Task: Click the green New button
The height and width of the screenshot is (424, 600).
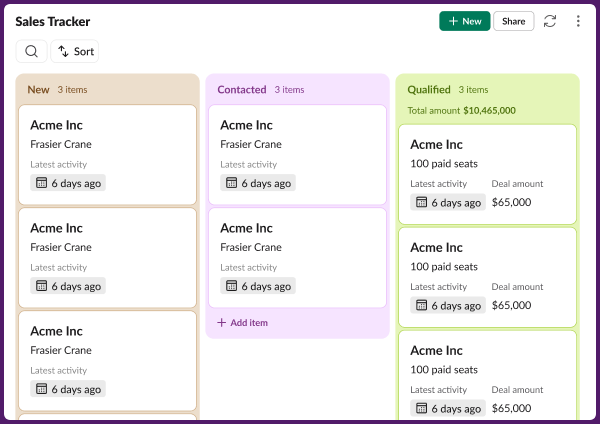Action: tap(465, 21)
